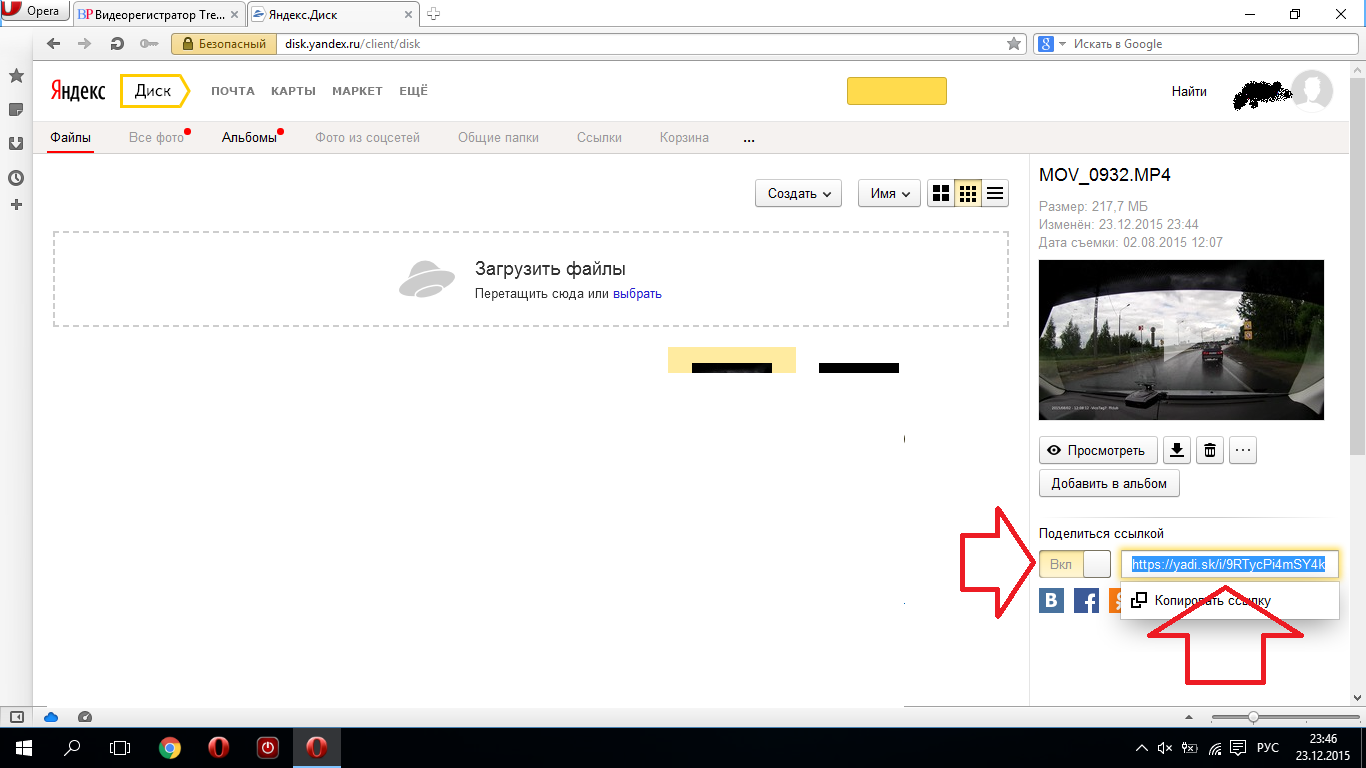
Task: Switch to the Альбомы tab
Action: coord(249,138)
